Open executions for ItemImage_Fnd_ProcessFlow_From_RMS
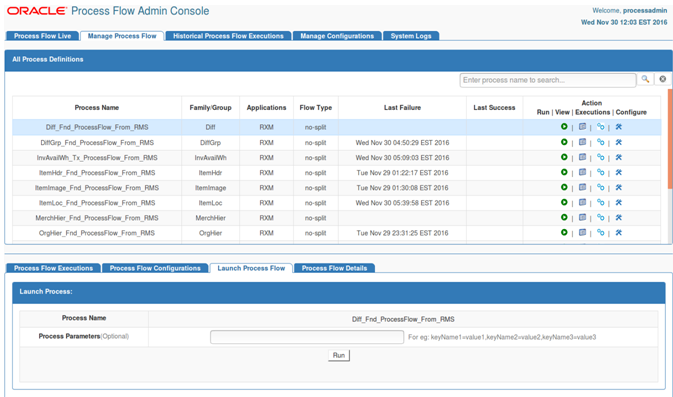The width and height of the screenshot is (673, 397). pyautogui.click(x=600, y=187)
